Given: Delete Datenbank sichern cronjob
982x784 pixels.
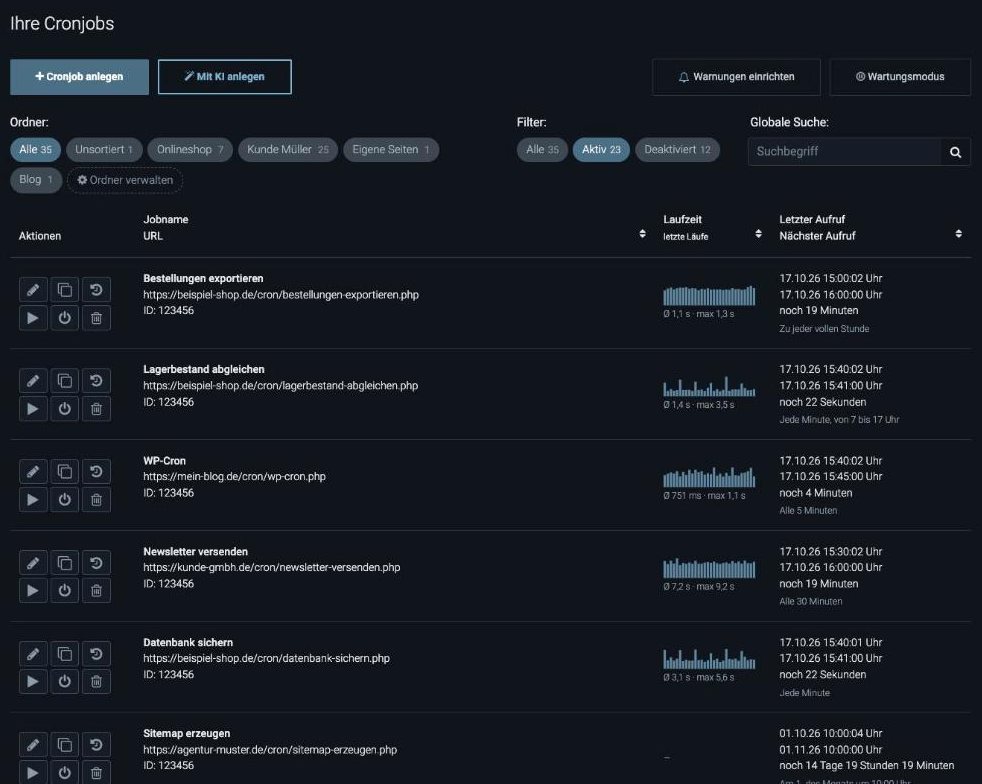Looking at the screenshot, I should click(x=96, y=681).
